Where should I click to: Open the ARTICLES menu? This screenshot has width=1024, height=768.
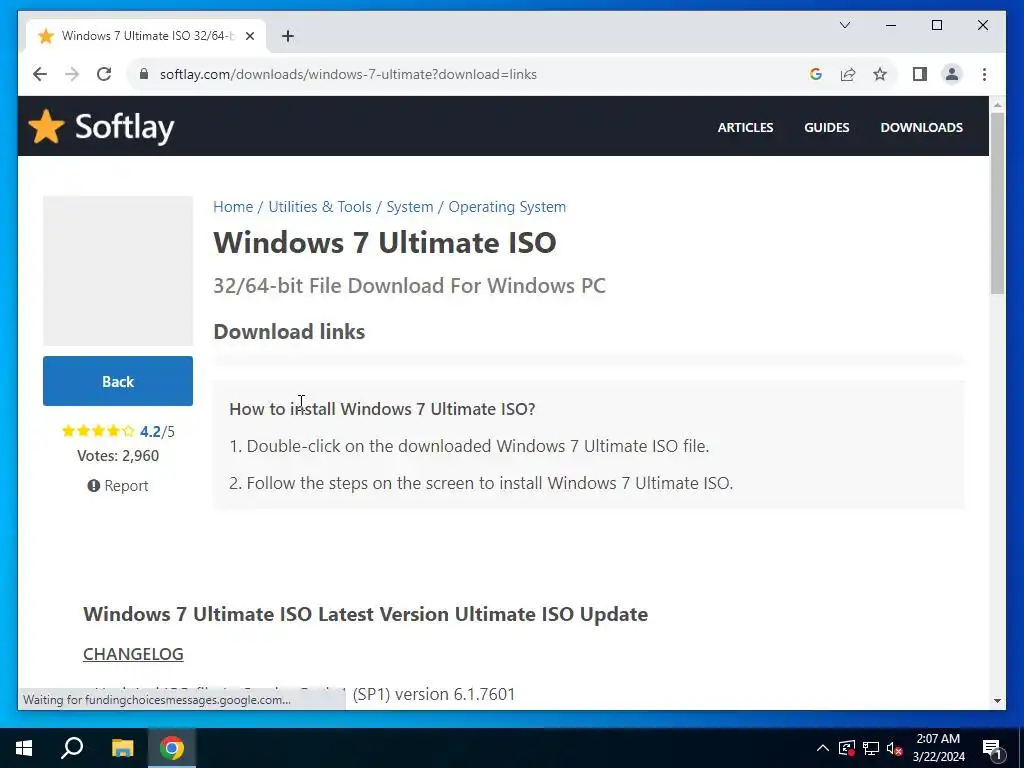[x=745, y=127]
